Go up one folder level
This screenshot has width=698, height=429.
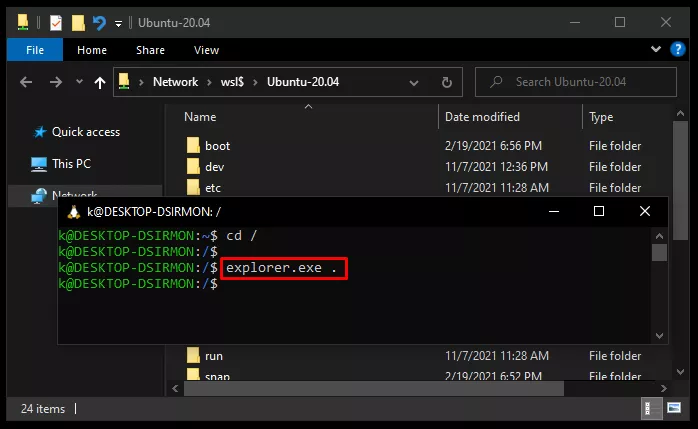coord(100,82)
